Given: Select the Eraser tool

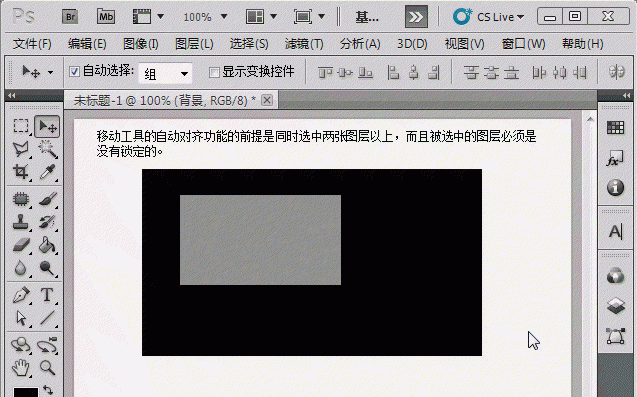Looking at the screenshot, I should point(21,245).
